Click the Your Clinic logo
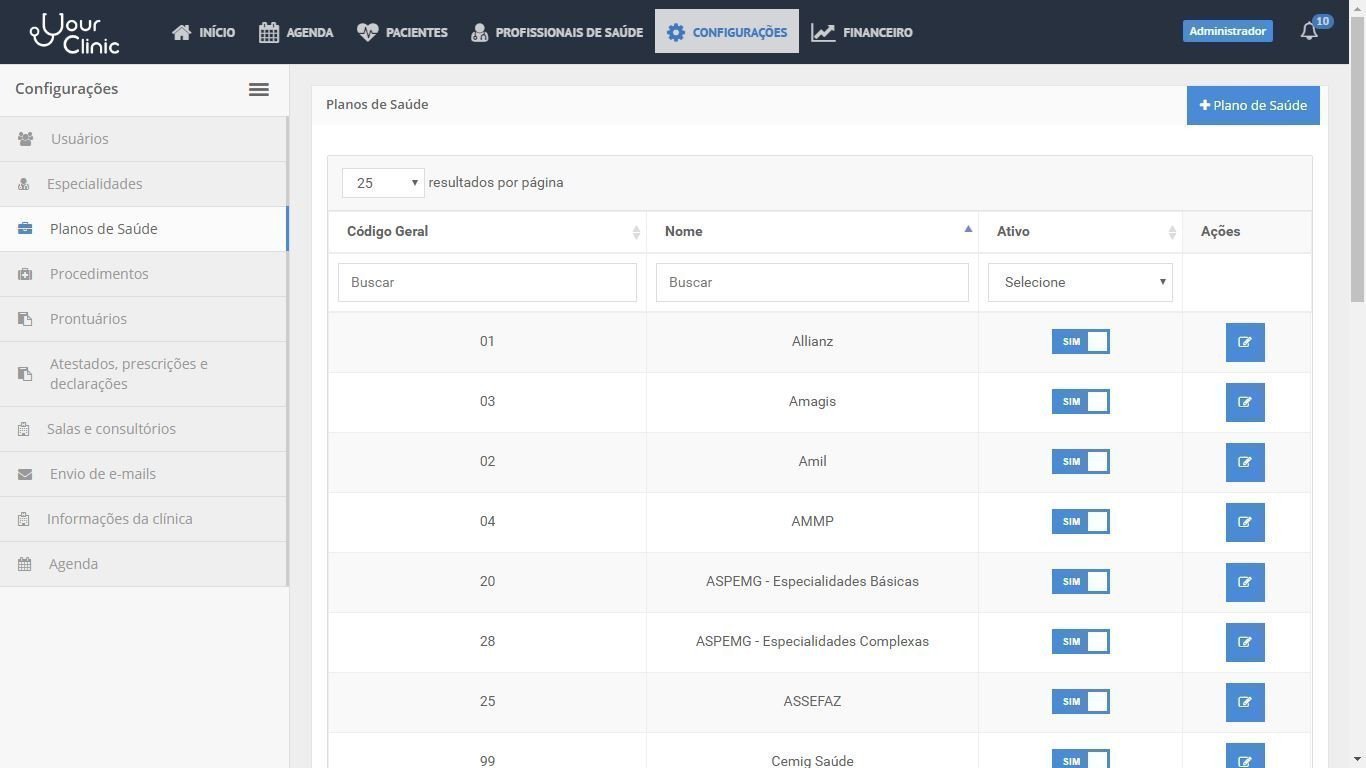The height and width of the screenshot is (768, 1366). coord(75,32)
